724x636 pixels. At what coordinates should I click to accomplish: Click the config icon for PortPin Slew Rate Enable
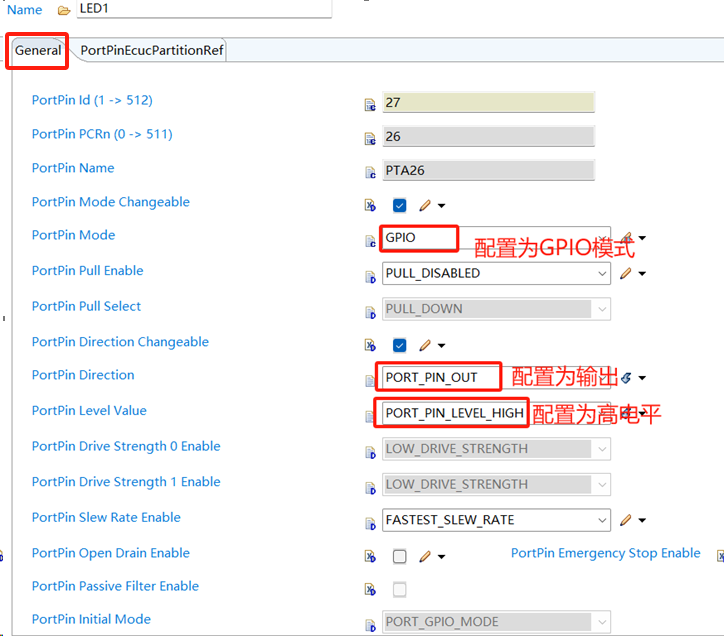click(370, 523)
